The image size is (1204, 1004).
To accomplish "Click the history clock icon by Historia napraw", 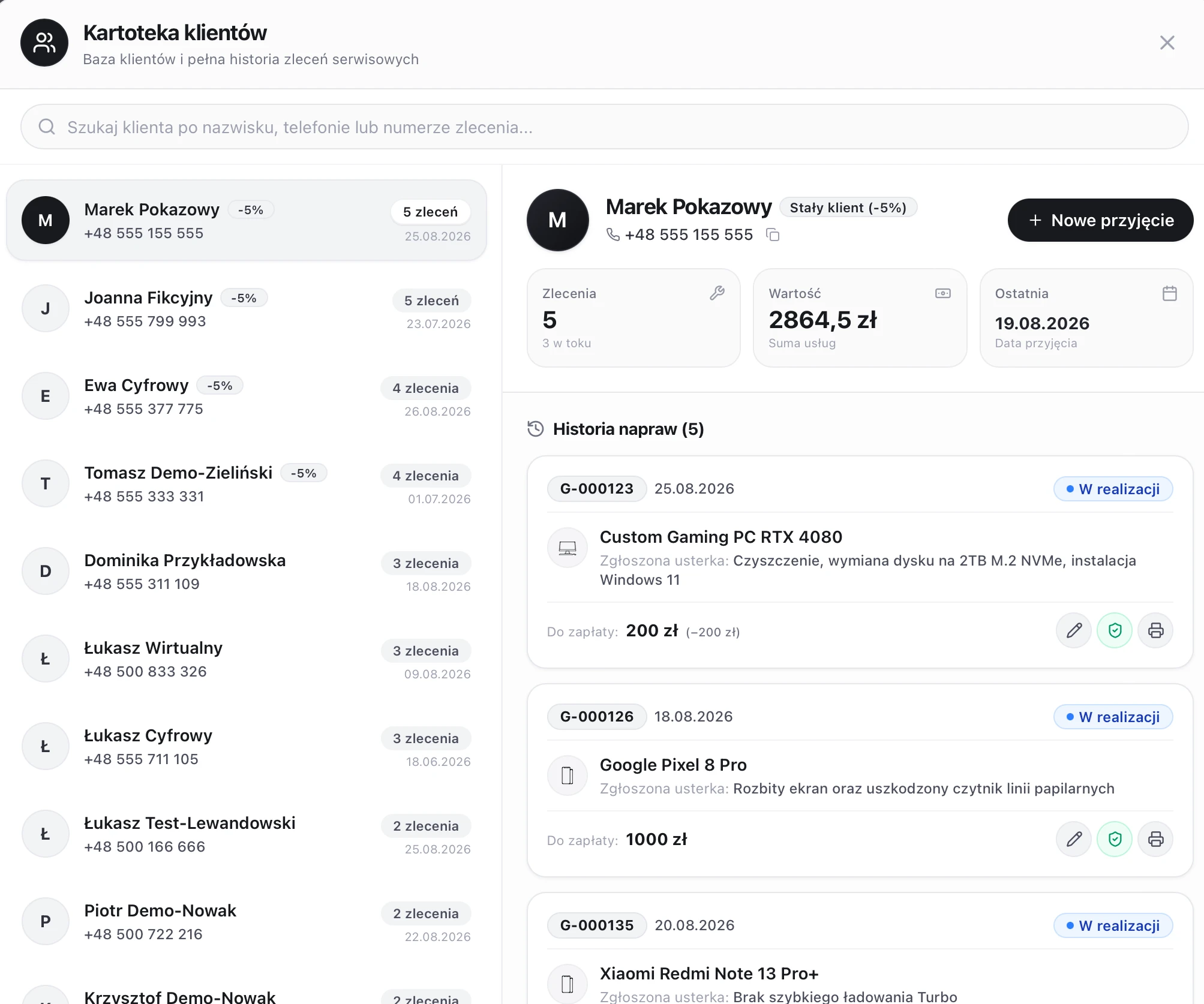I will [535, 429].
